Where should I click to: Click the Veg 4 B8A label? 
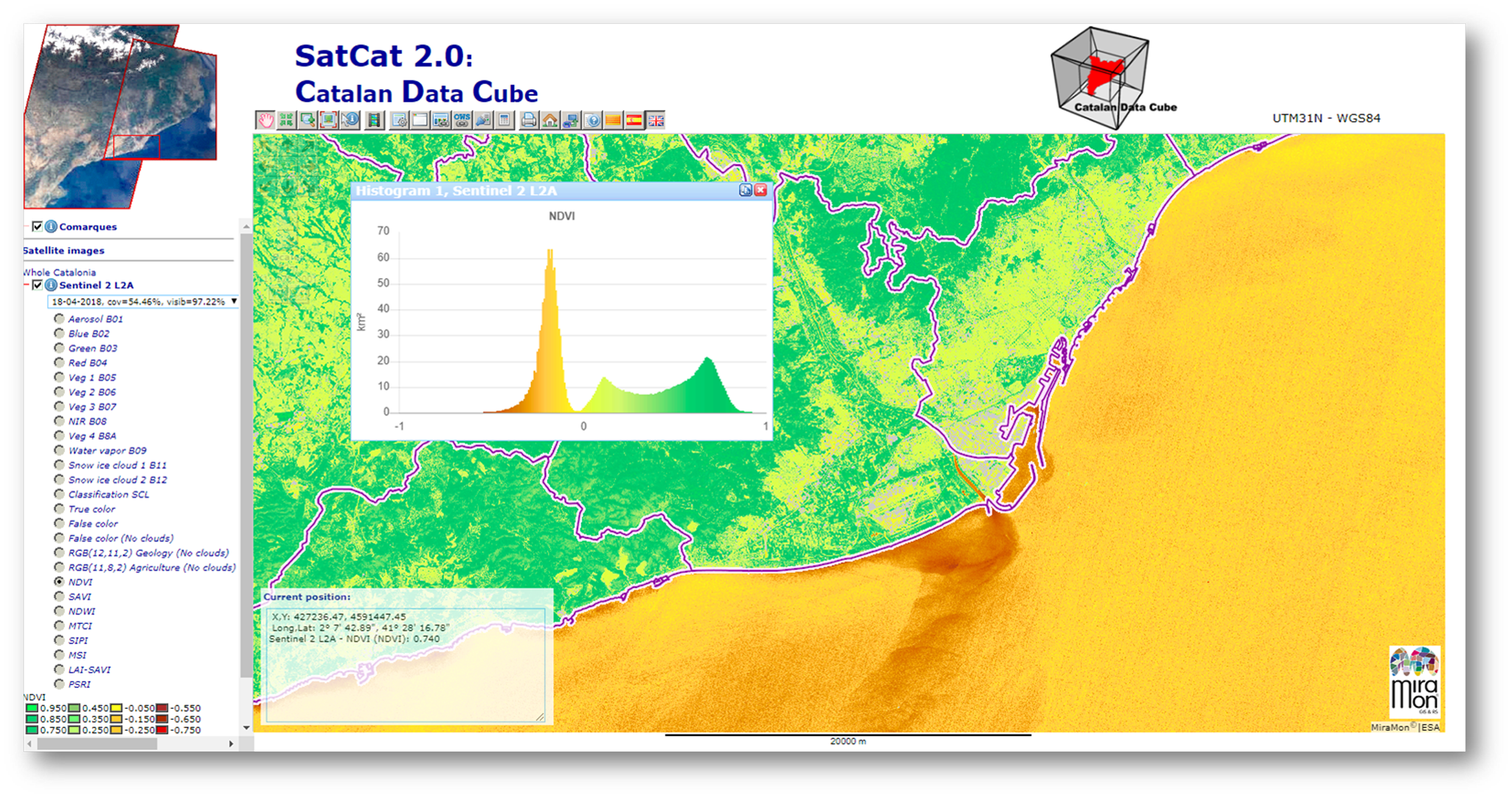click(92, 436)
